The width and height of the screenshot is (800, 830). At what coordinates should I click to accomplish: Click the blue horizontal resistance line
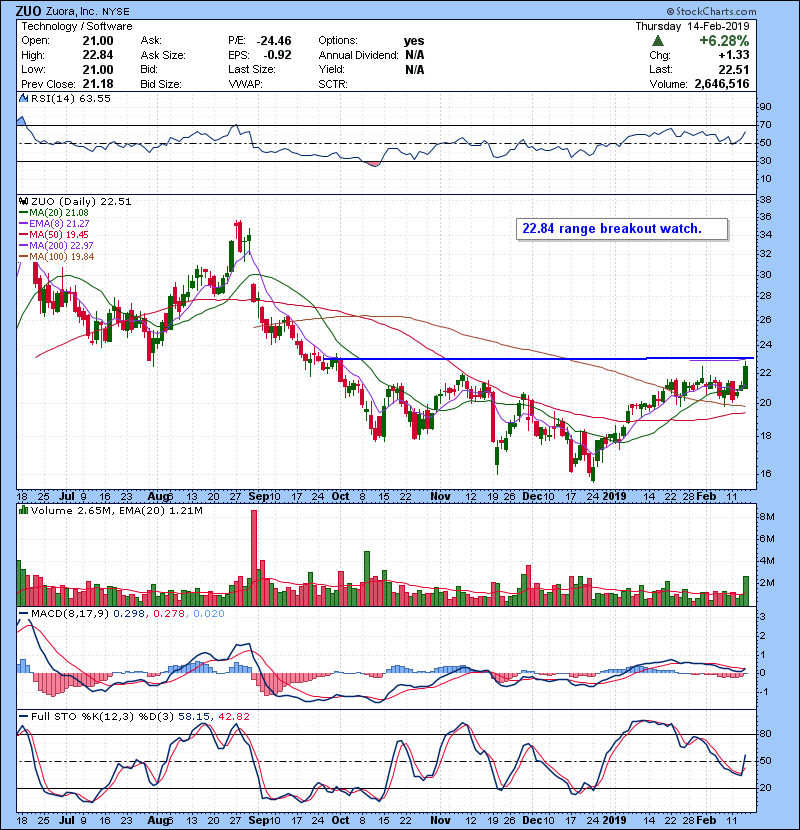click(x=537, y=359)
